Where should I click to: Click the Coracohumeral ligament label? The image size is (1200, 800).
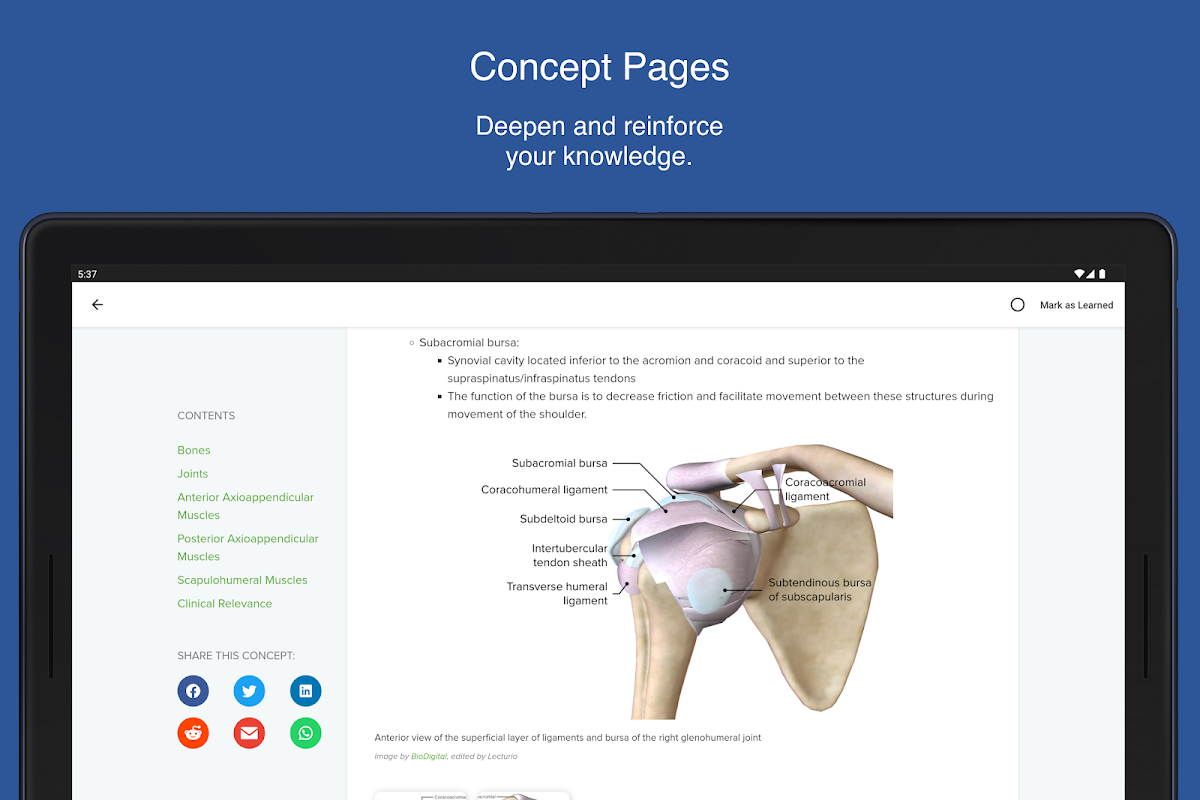(x=544, y=490)
